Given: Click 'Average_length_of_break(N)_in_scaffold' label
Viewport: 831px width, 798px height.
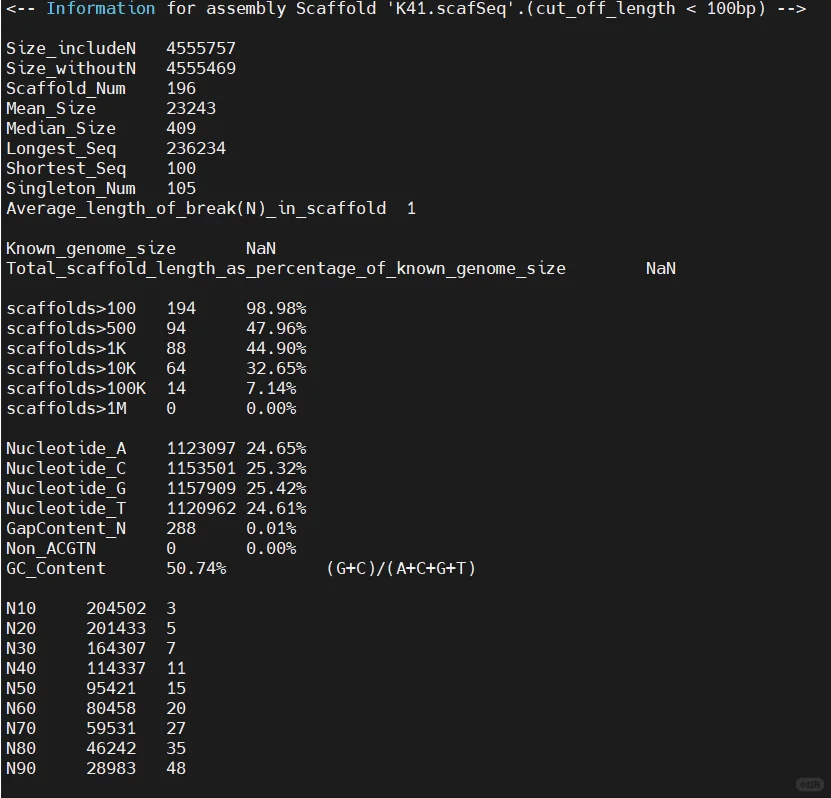Looking at the screenshot, I should click(196, 208).
